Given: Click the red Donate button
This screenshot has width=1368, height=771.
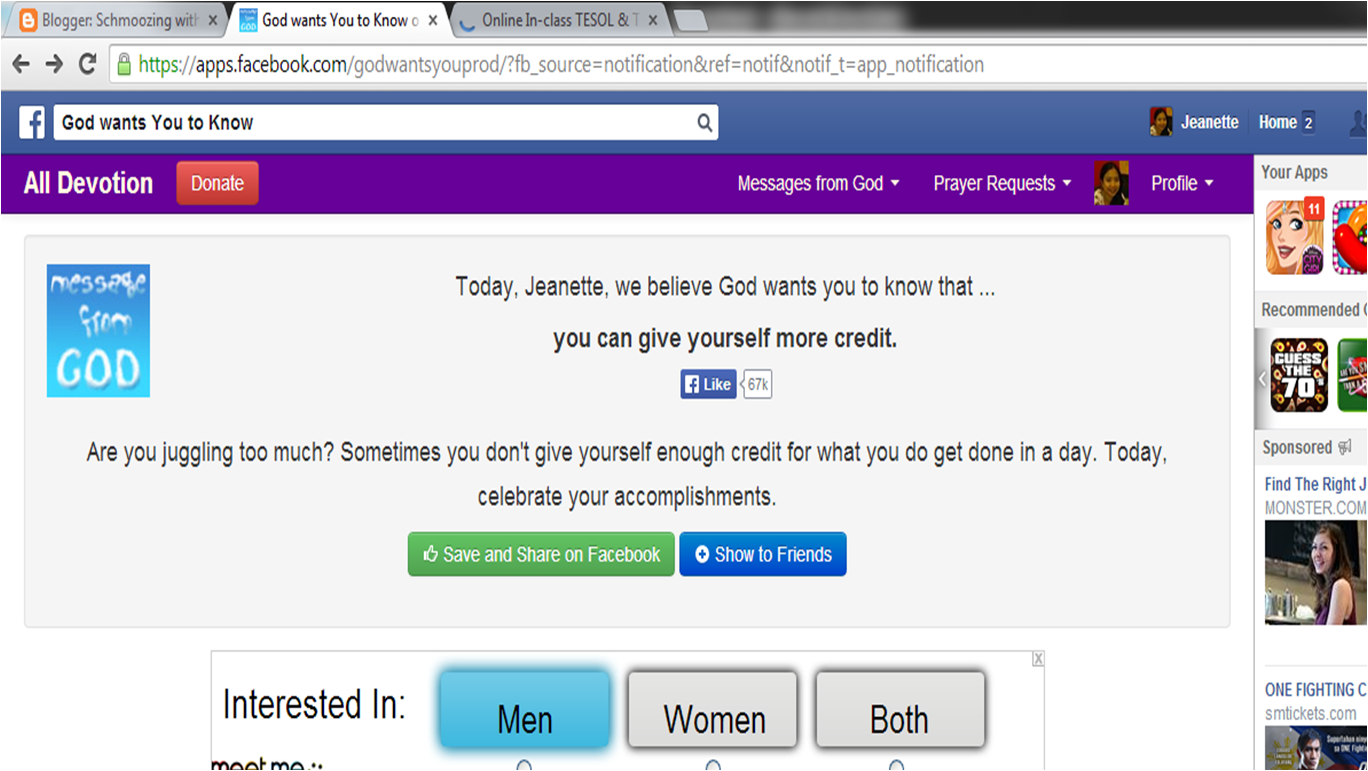Looking at the screenshot, I should 217,183.
